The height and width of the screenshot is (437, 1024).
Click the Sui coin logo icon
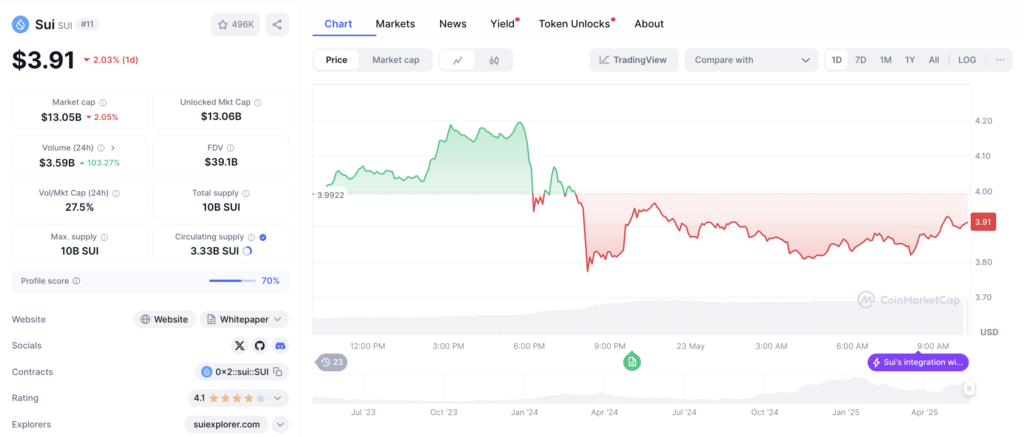coord(21,25)
